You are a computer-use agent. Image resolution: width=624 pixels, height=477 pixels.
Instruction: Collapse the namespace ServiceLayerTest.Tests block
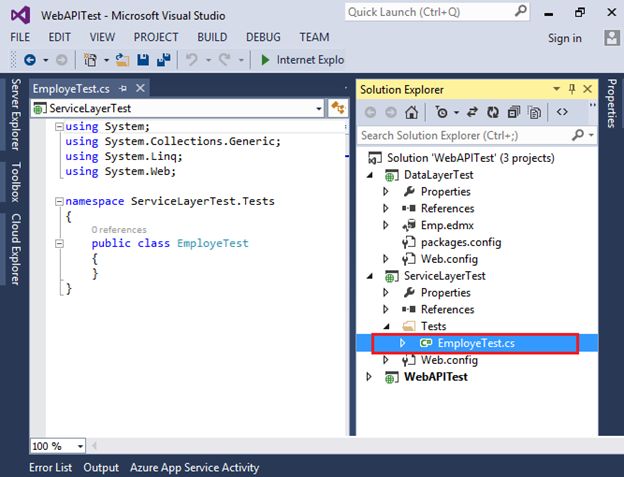point(59,202)
